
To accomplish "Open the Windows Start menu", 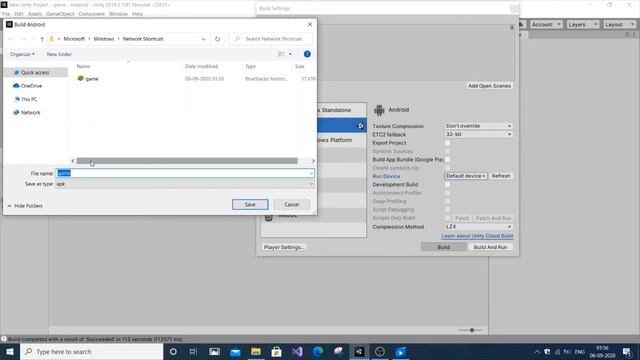I will (x=10, y=351).
